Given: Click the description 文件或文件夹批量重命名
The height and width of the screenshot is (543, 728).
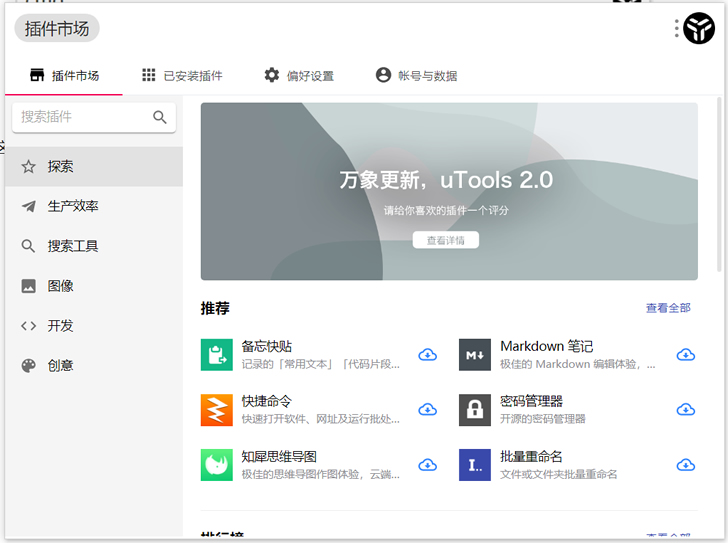Looking at the screenshot, I should [559, 474].
